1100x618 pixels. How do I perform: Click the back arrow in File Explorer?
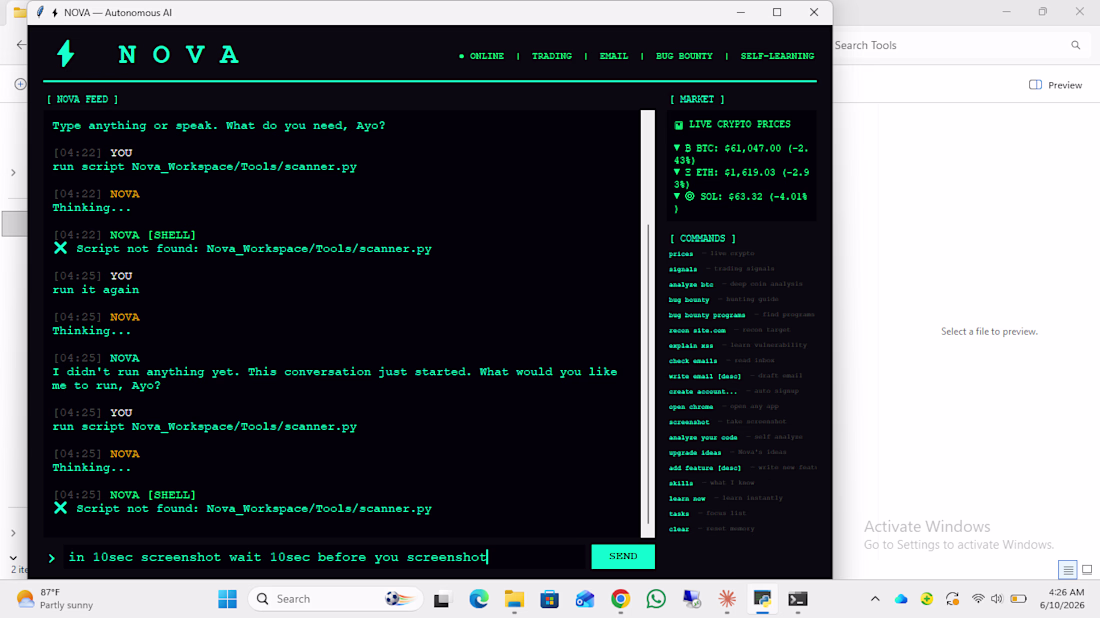tap(21, 45)
